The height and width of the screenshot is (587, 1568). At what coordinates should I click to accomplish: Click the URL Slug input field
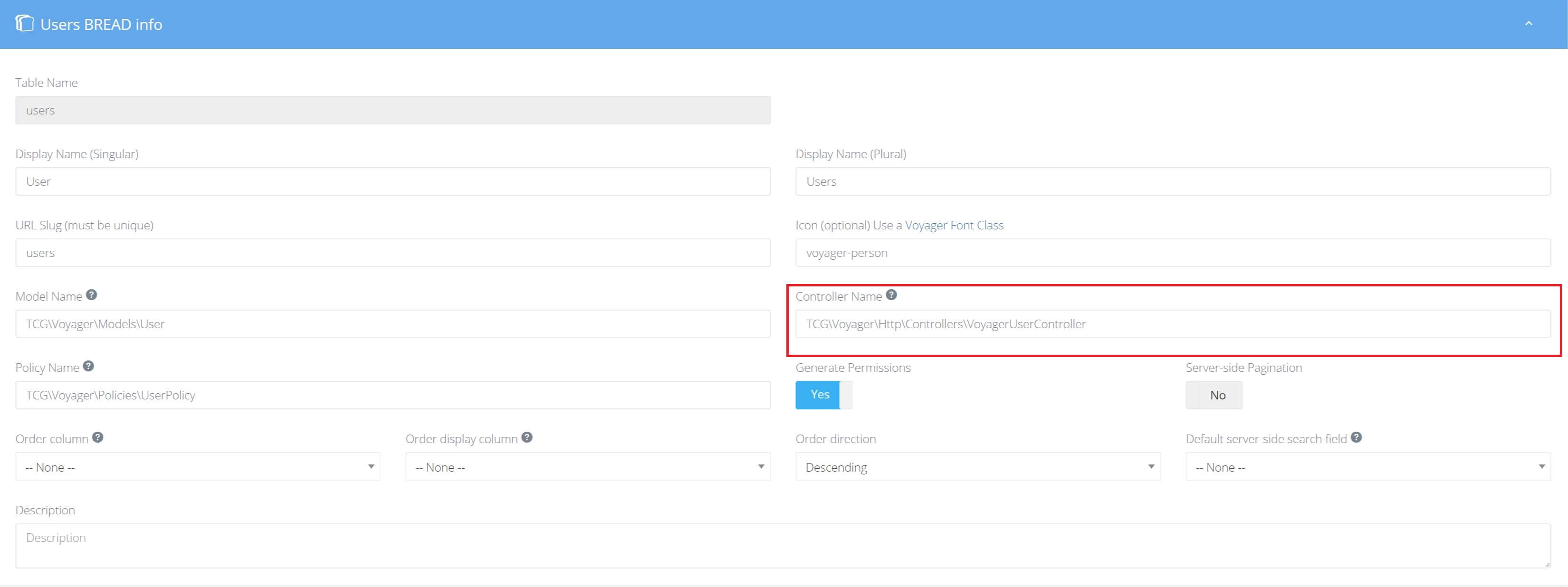coord(392,253)
